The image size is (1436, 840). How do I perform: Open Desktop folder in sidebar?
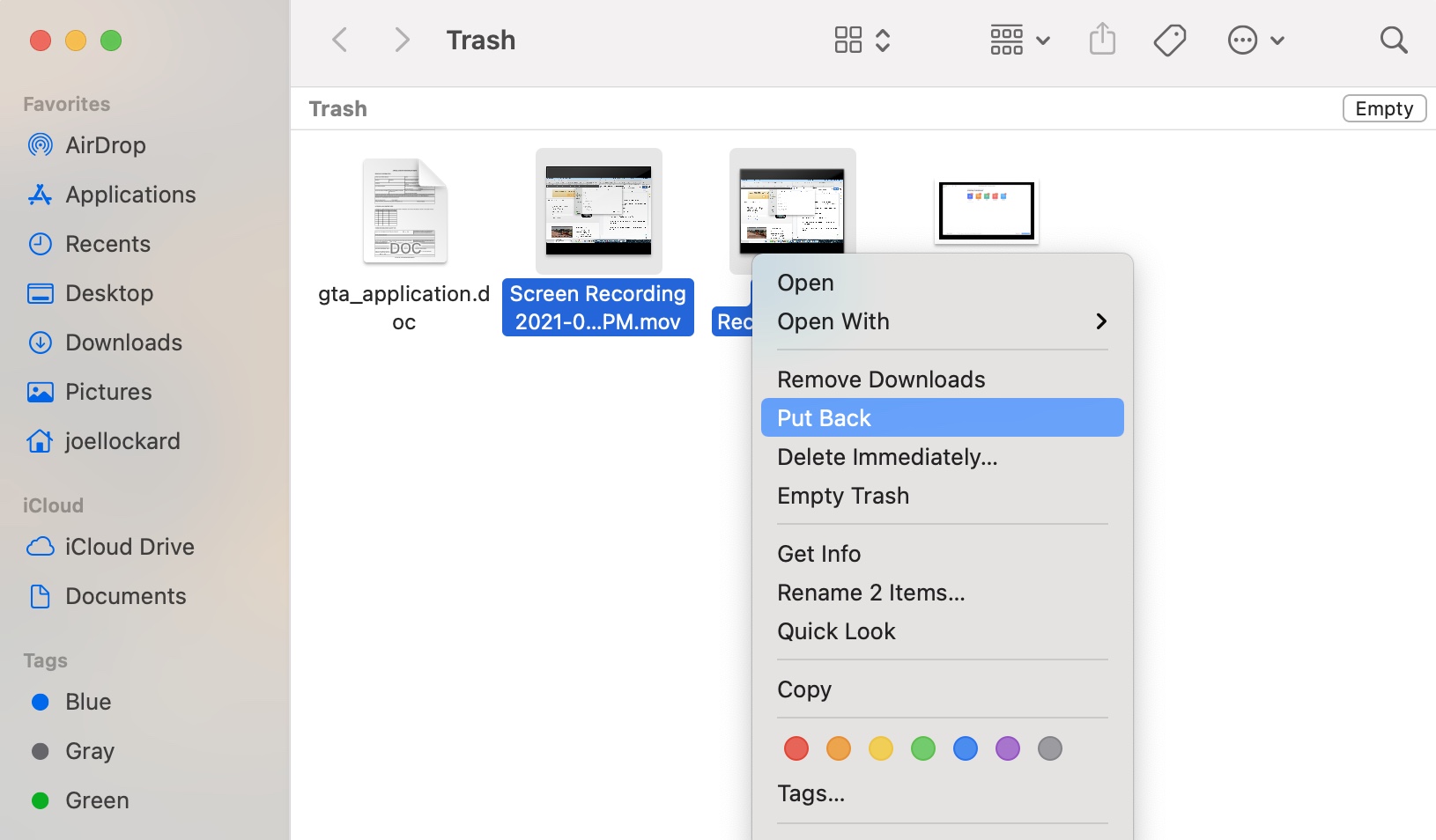tap(90, 293)
